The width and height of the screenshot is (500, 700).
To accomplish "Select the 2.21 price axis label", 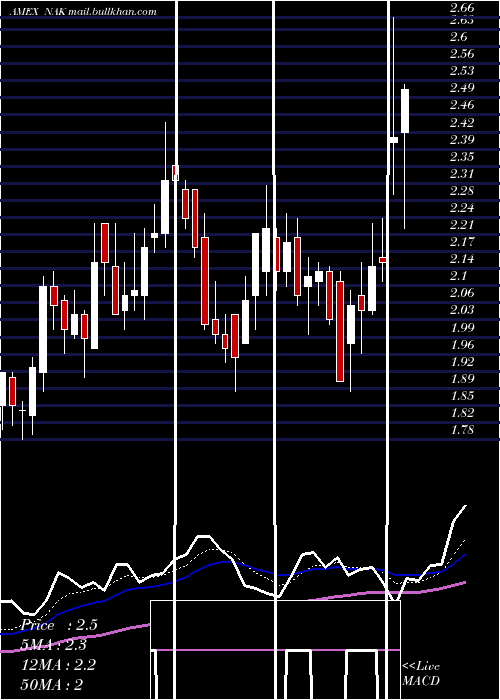I will click(x=462, y=225).
